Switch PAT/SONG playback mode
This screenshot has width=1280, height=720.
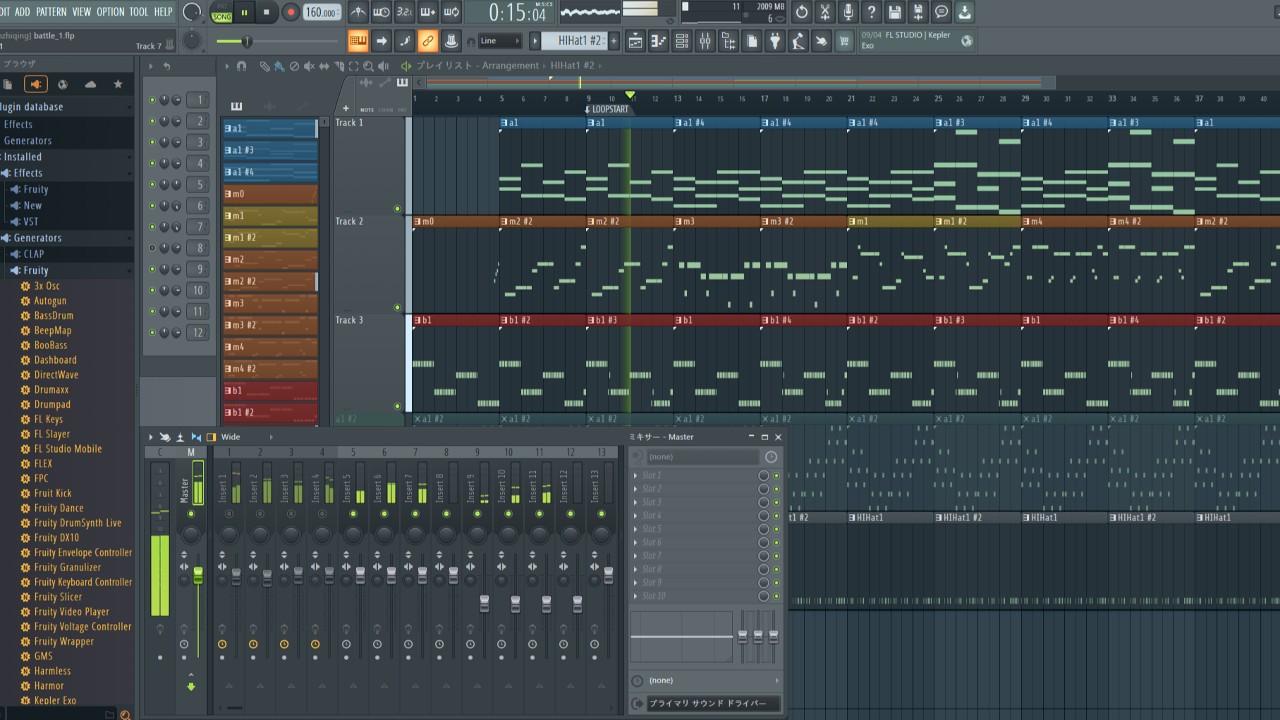click(x=222, y=12)
